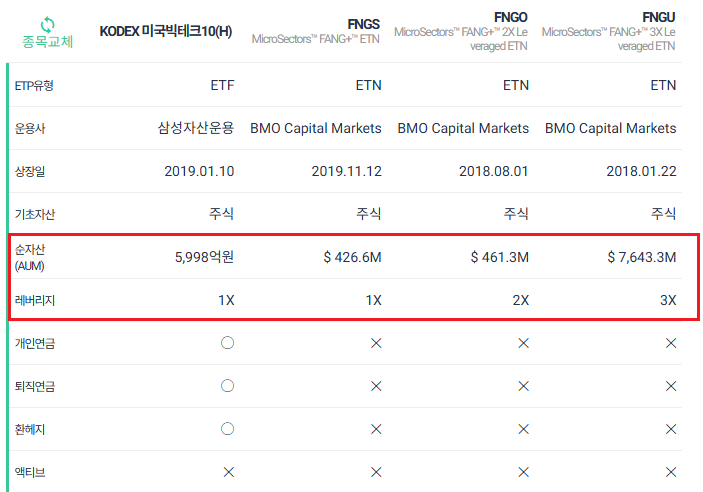Click BMO Capital Markets under FNGU
703x492 pixels.
[611, 128]
